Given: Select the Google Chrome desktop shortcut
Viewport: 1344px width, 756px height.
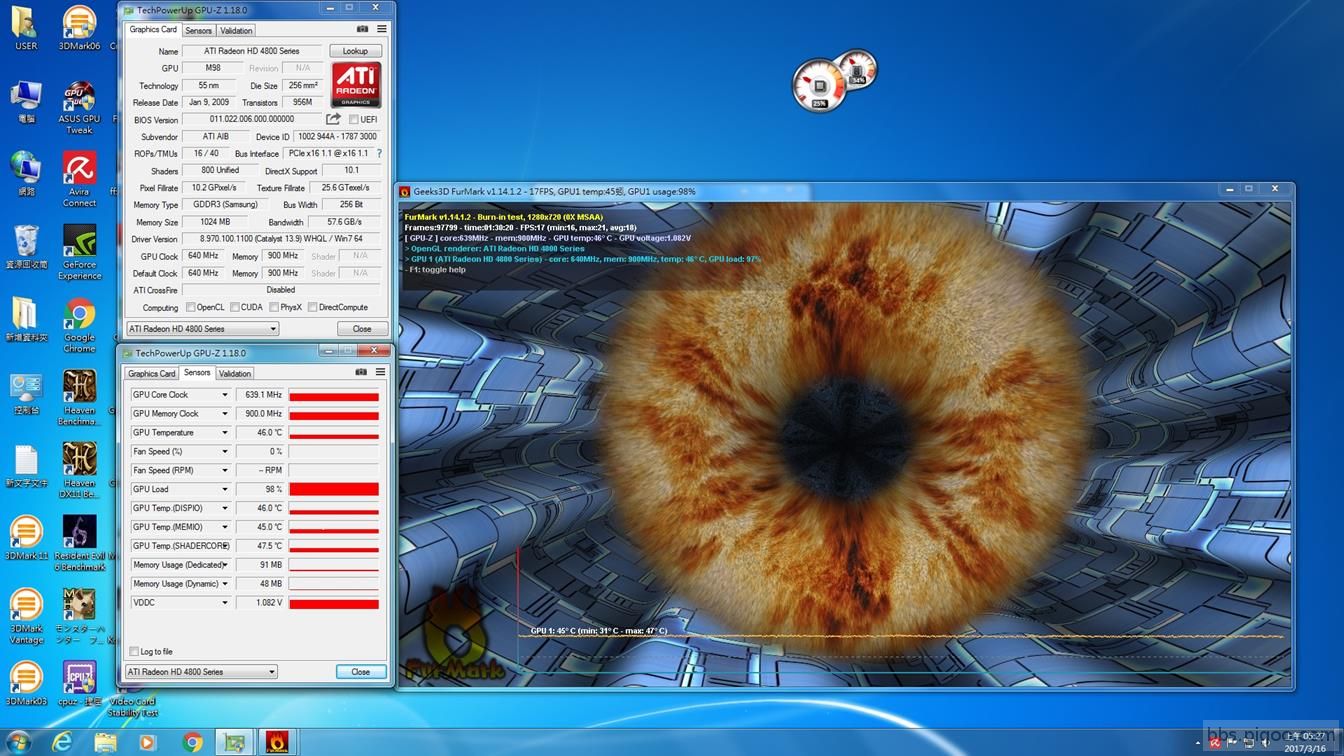Looking at the screenshot, I should (x=79, y=326).
